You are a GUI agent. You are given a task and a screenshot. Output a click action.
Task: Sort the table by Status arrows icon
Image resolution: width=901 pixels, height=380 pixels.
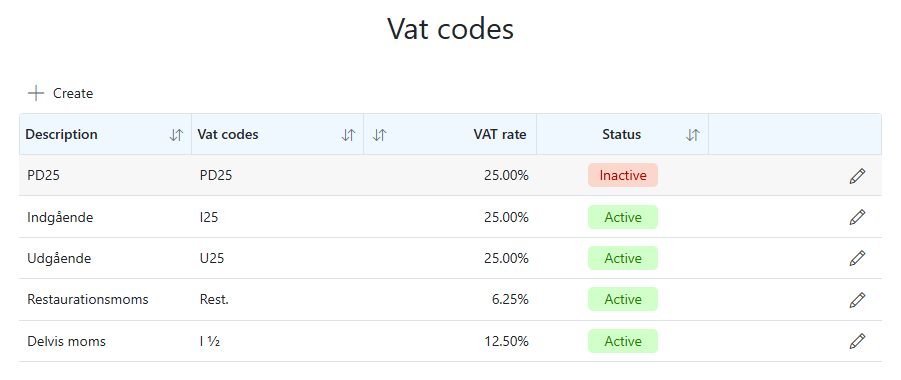[x=693, y=135]
